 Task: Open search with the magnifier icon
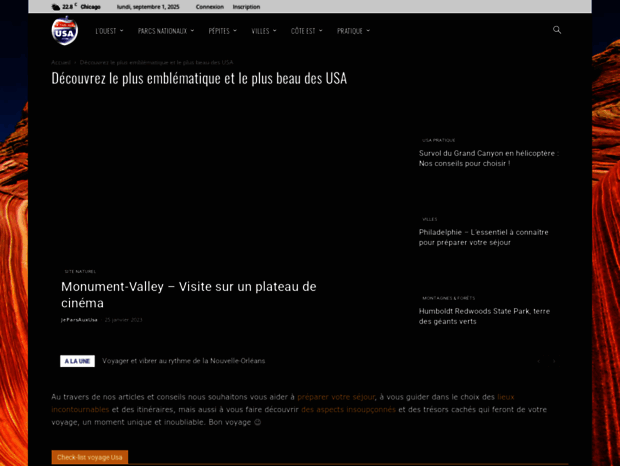557,30
